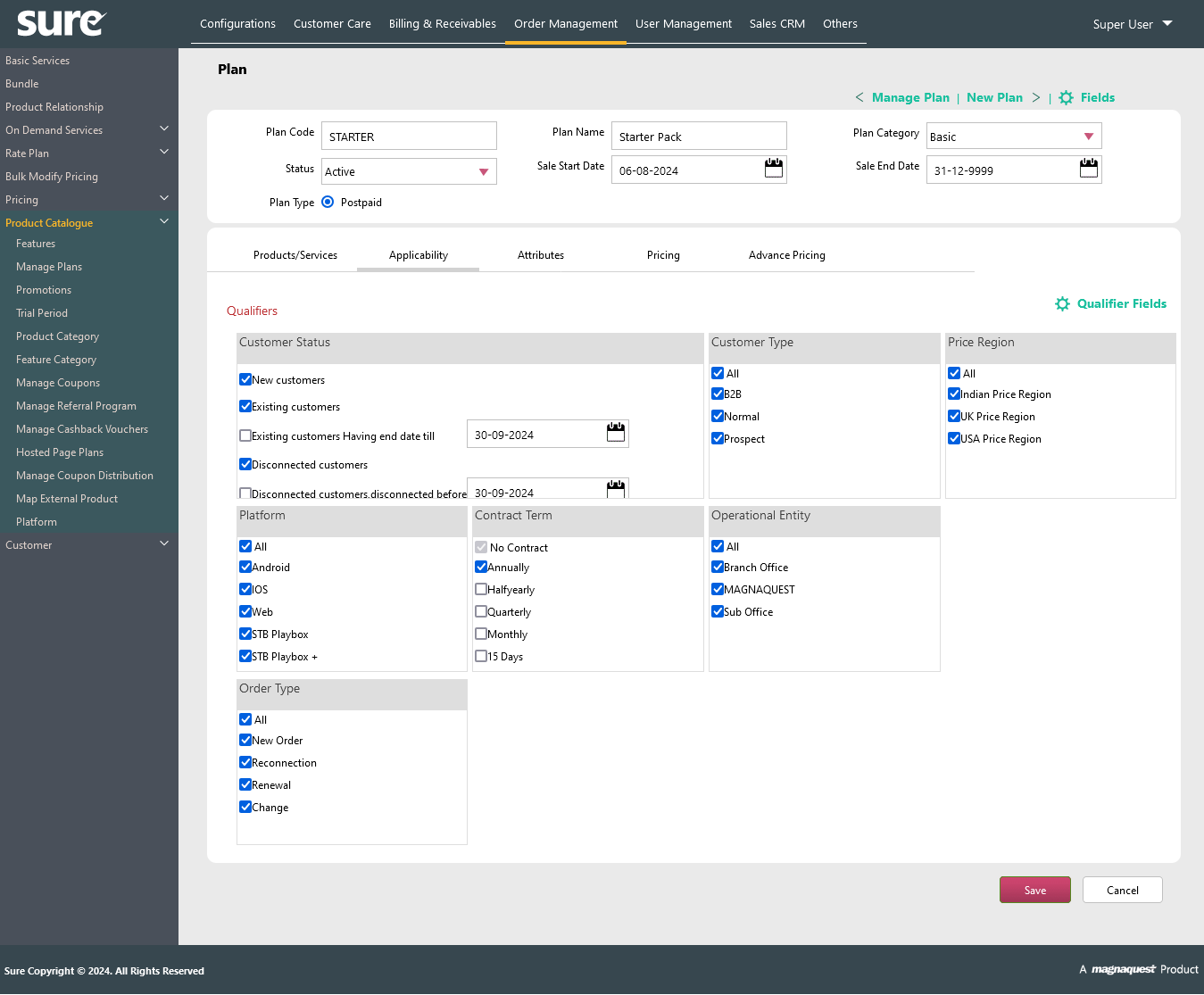Open the Billing & Receivables menu
This screenshot has width=1204, height=995.
point(443,24)
